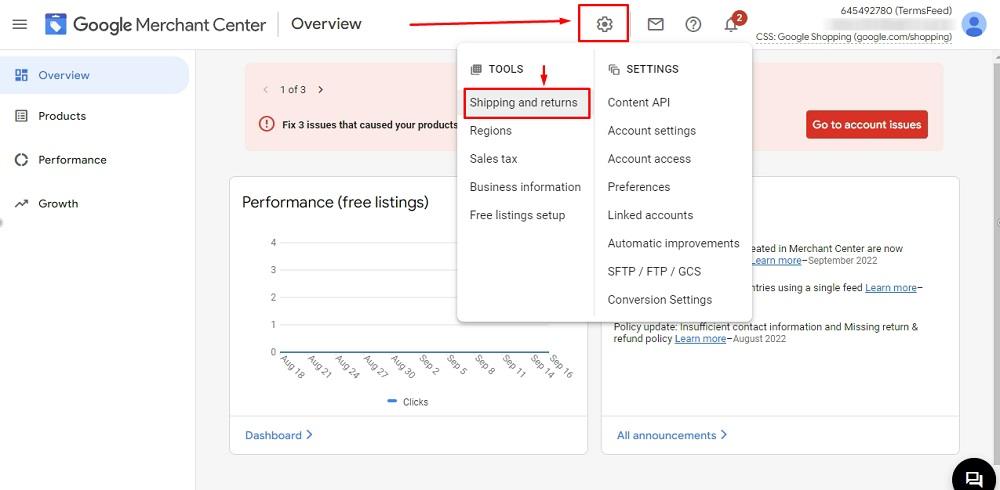Open the Dashboard link
Viewport: 1000px width, 490px height.
tap(279, 435)
